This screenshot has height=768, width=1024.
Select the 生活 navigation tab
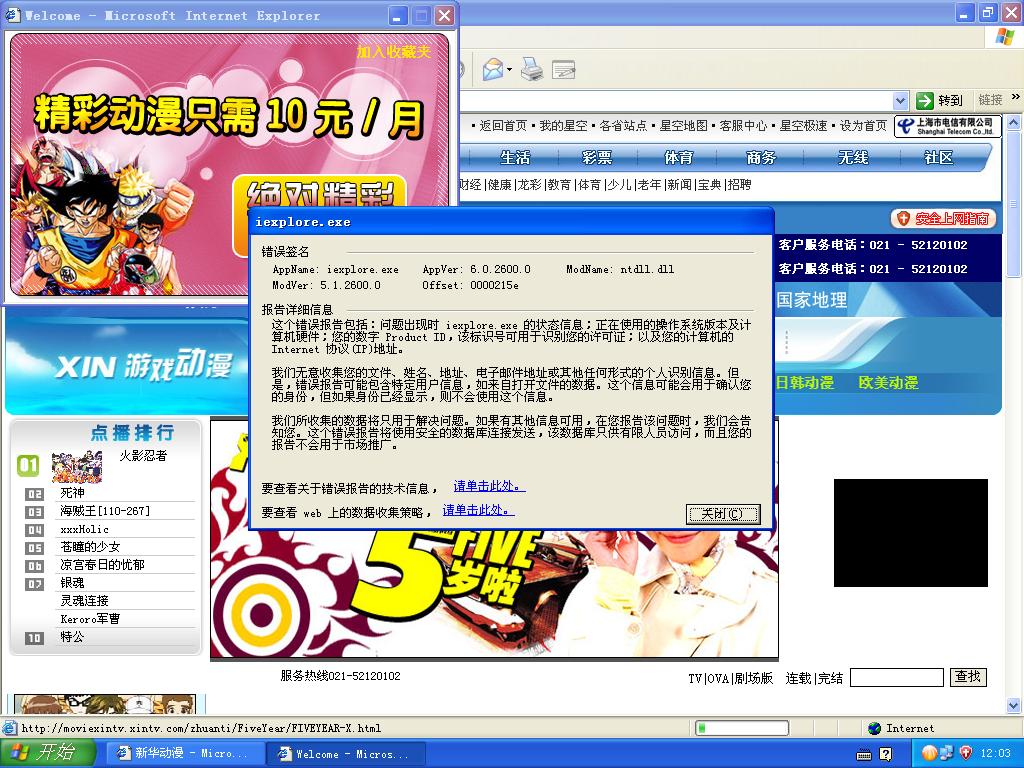tap(515, 157)
